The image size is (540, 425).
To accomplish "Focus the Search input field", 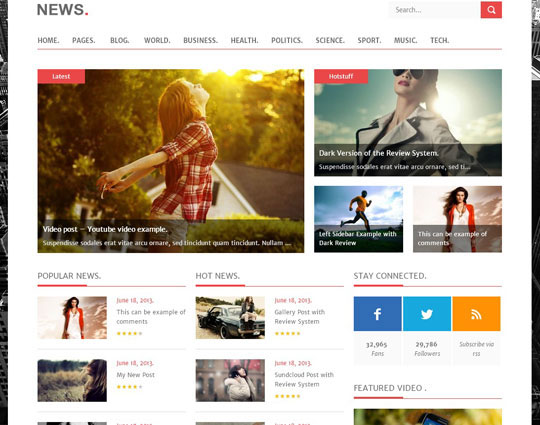I will tap(435, 10).
